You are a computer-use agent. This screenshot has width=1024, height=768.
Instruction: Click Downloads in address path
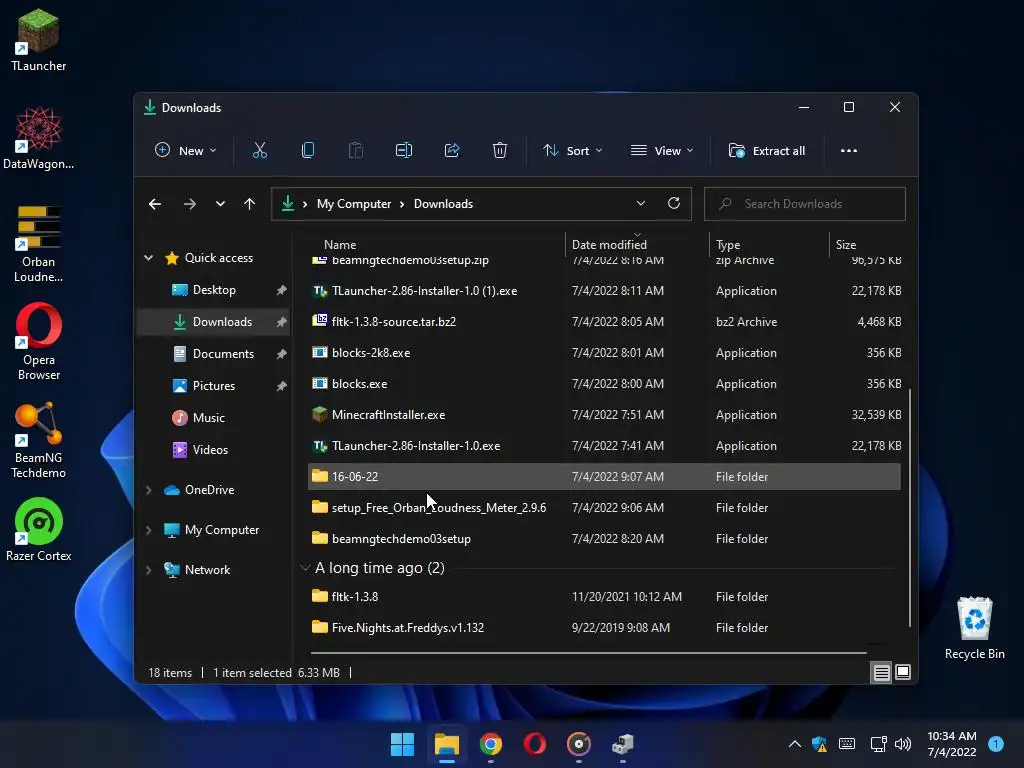click(x=443, y=204)
